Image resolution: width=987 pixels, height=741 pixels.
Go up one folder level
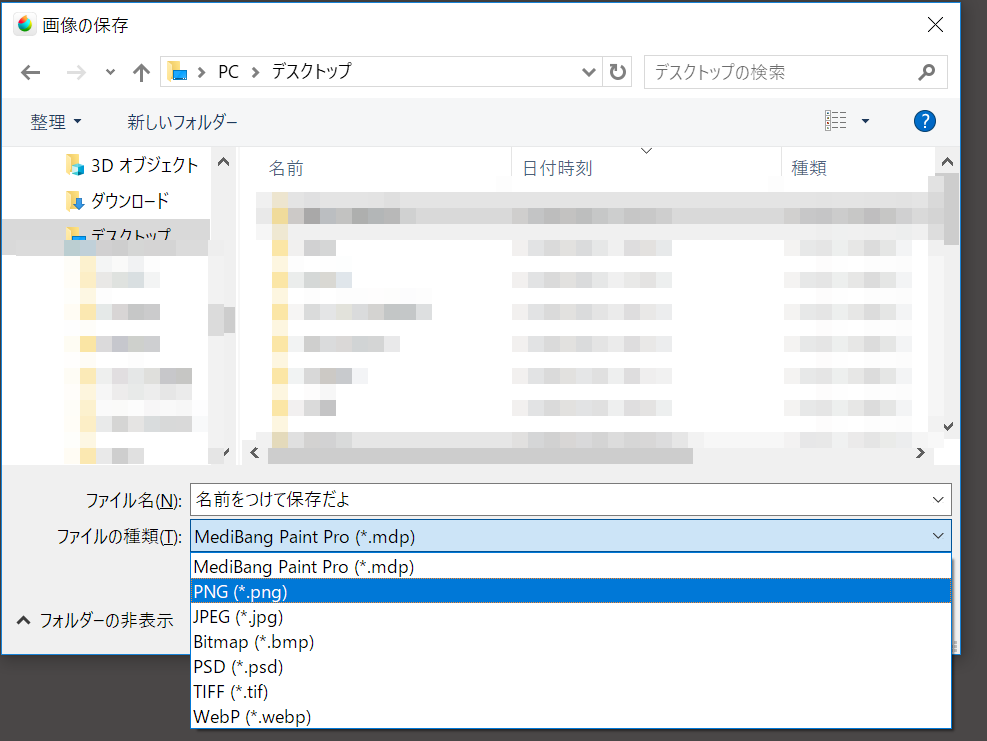pyautogui.click(x=142, y=72)
